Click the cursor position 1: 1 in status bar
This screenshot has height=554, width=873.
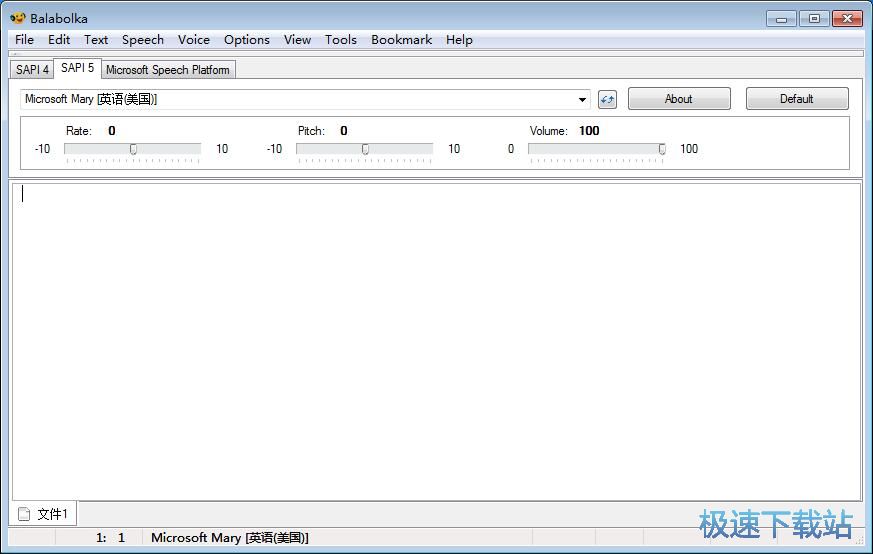click(110, 537)
